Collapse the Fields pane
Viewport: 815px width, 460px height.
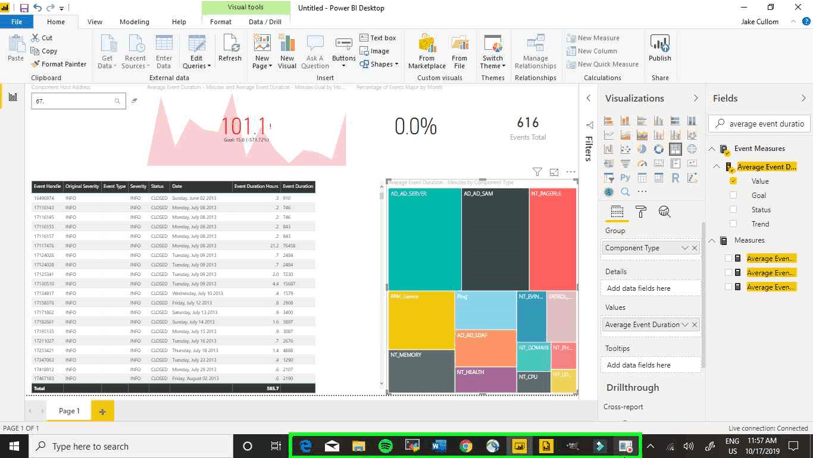pyautogui.click(x=804, y=98)
